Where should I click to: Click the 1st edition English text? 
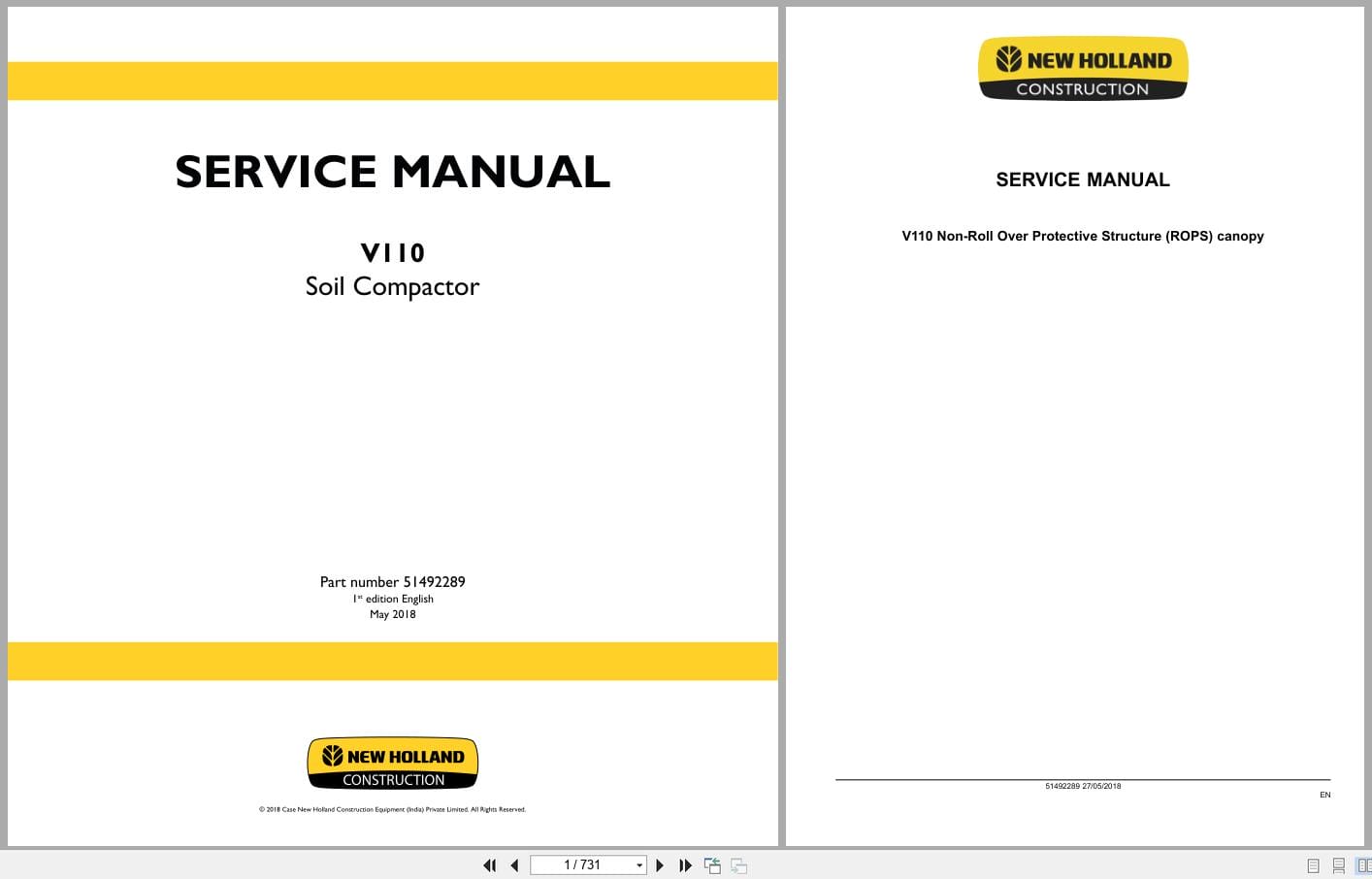(x=393, y=599)
